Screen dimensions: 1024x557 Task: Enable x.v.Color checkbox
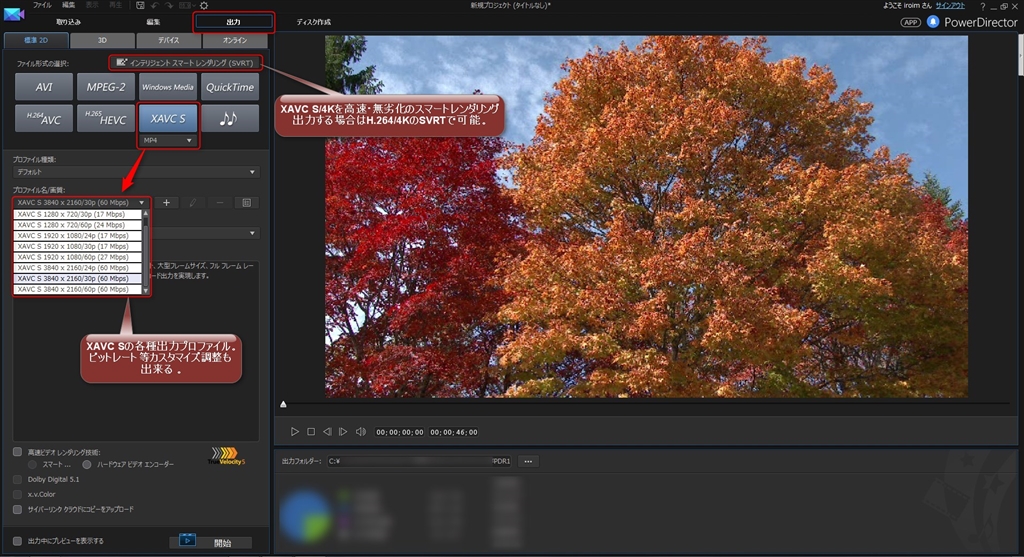pyautogui.click(x=18, y=494)
